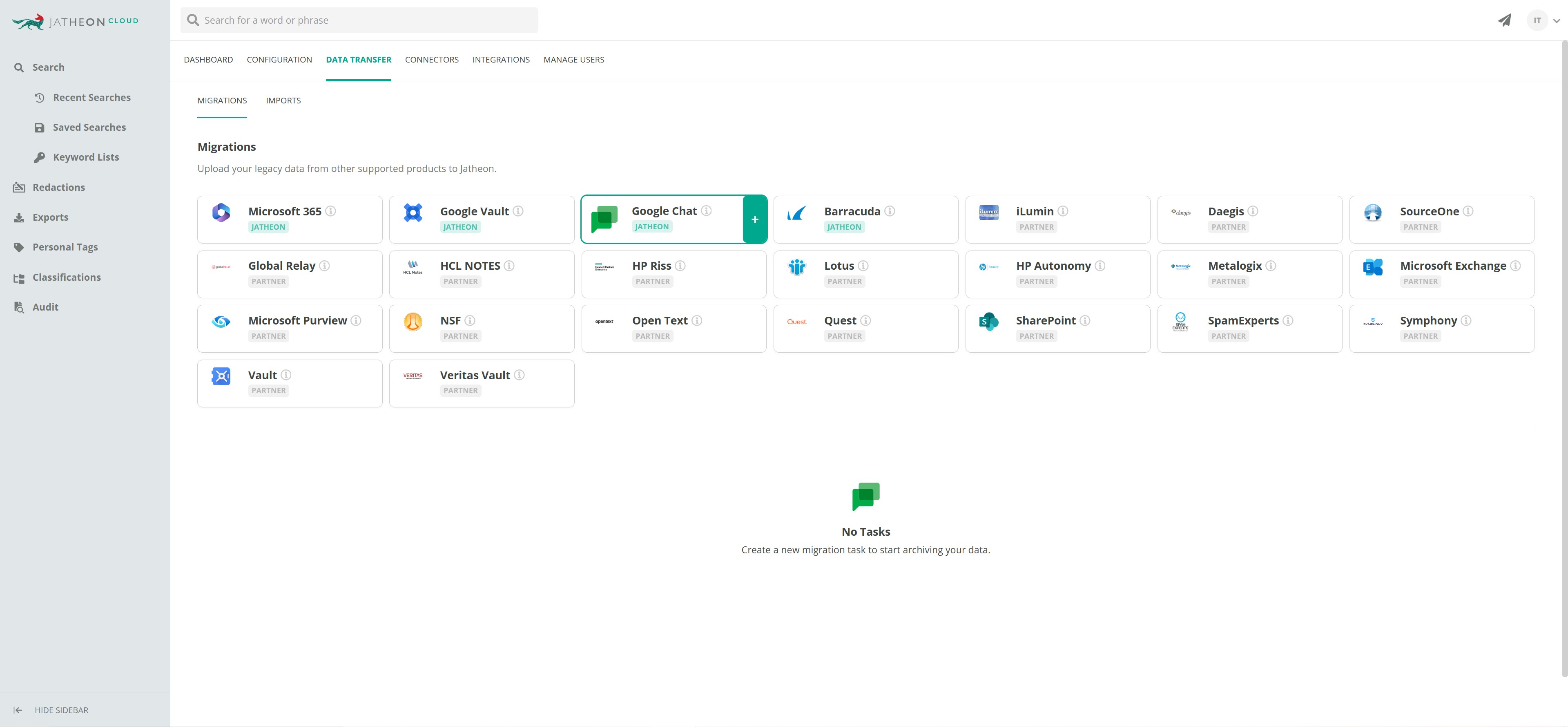Click the Google Vault logo icon

(x=413, y=213)
